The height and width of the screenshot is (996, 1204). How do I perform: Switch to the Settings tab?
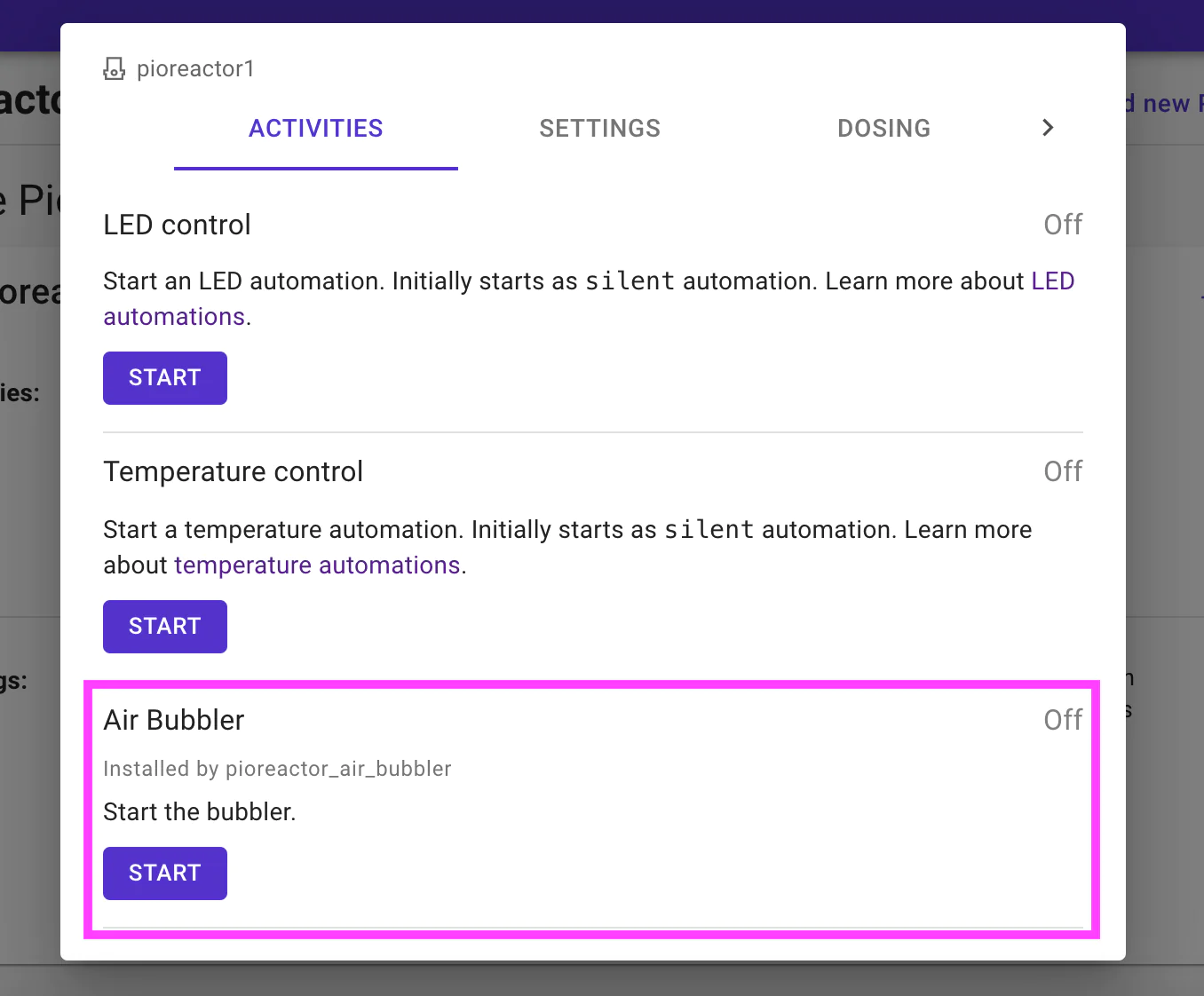coord(600,128)
